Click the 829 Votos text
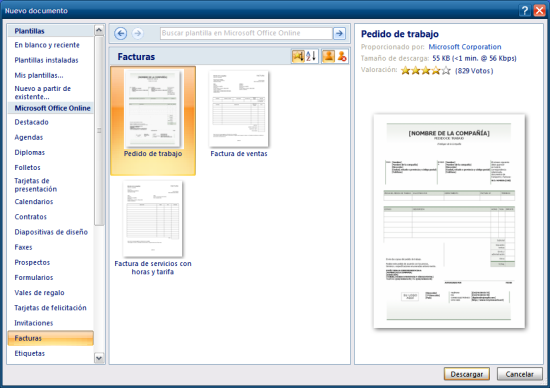 pos(474,71)
